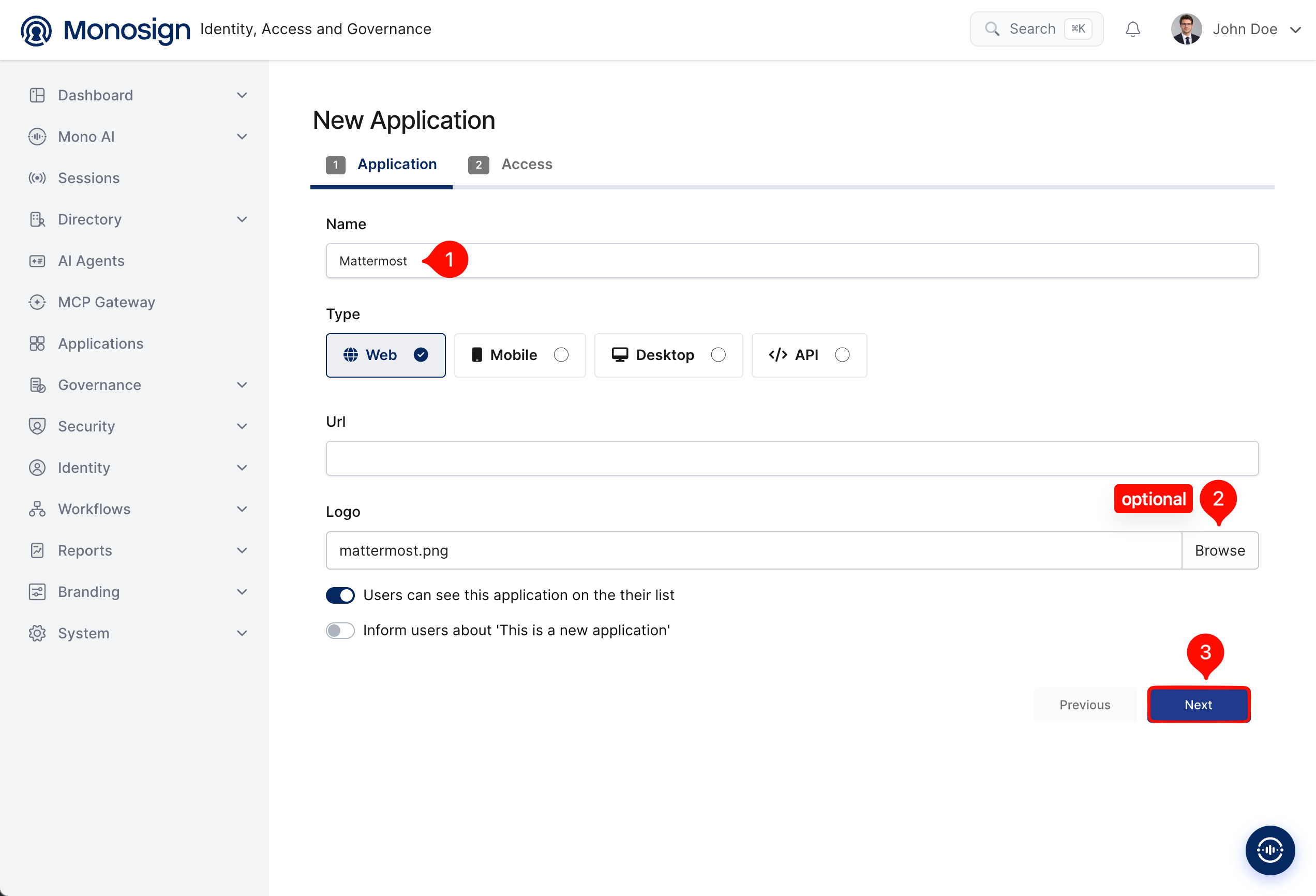Enable 'Inform users about' new application switch
This screenshot has height=896, width=1316.
[x=340, y=631]
